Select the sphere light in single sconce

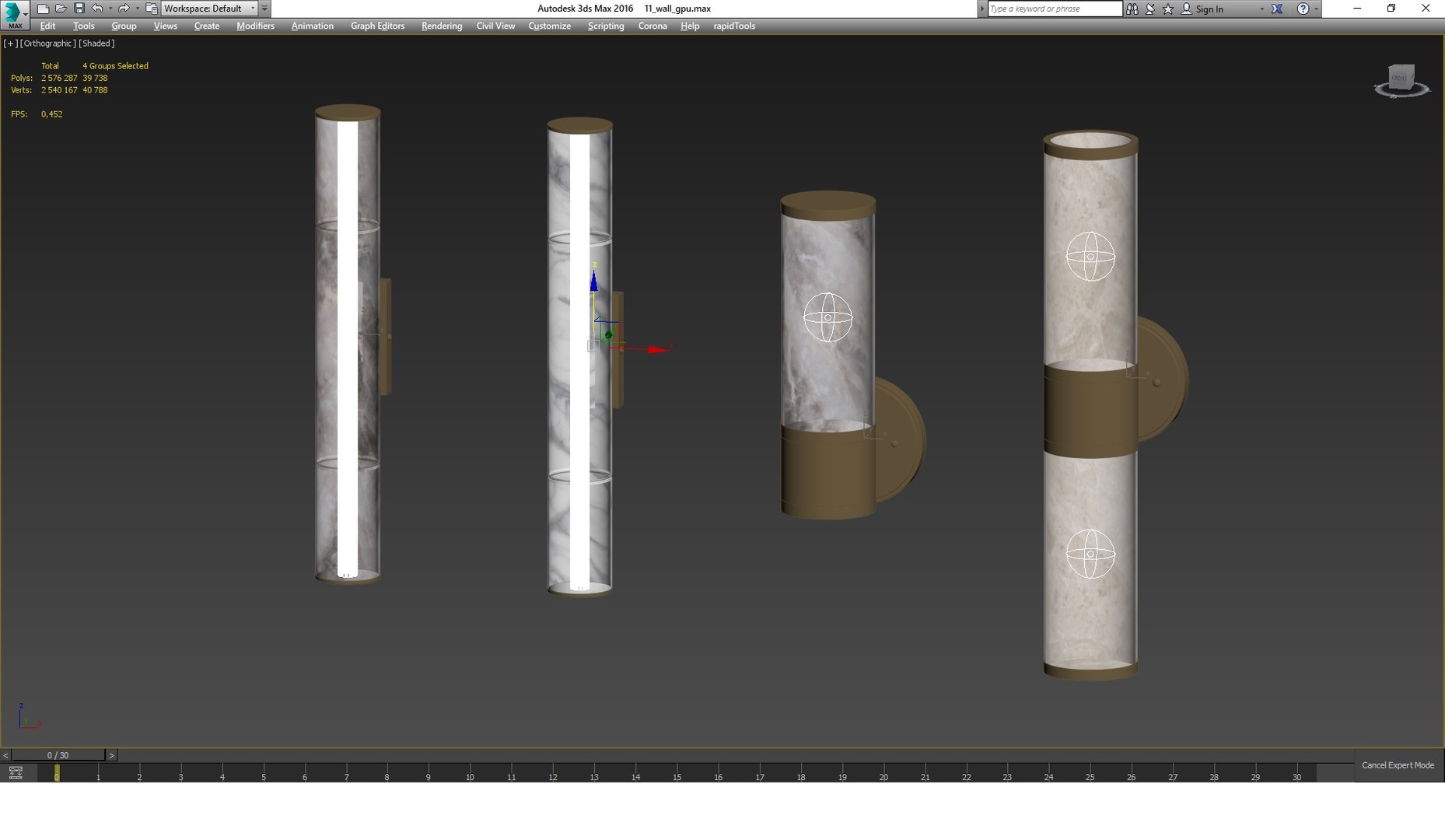click(827, 317)
